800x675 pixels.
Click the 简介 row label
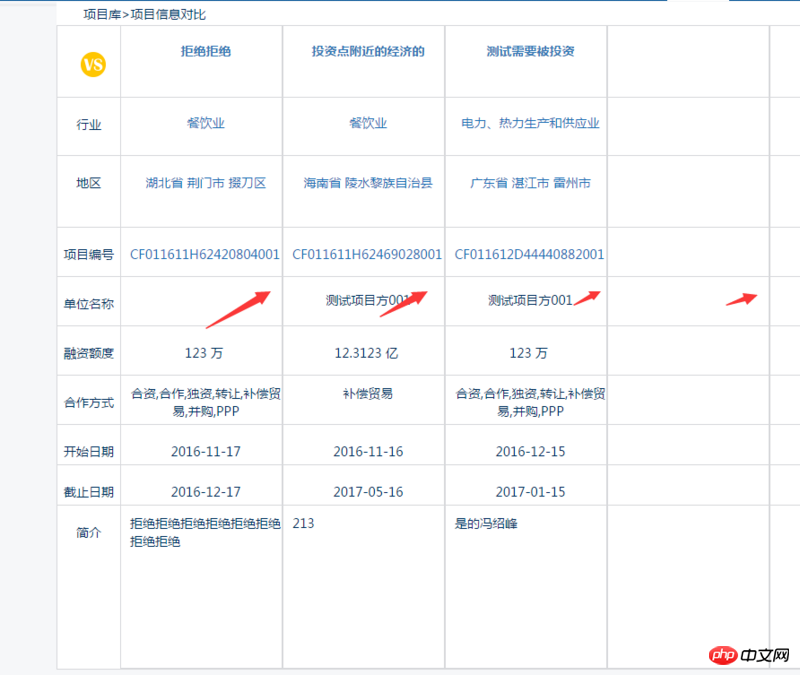click(x=89, y=533)
